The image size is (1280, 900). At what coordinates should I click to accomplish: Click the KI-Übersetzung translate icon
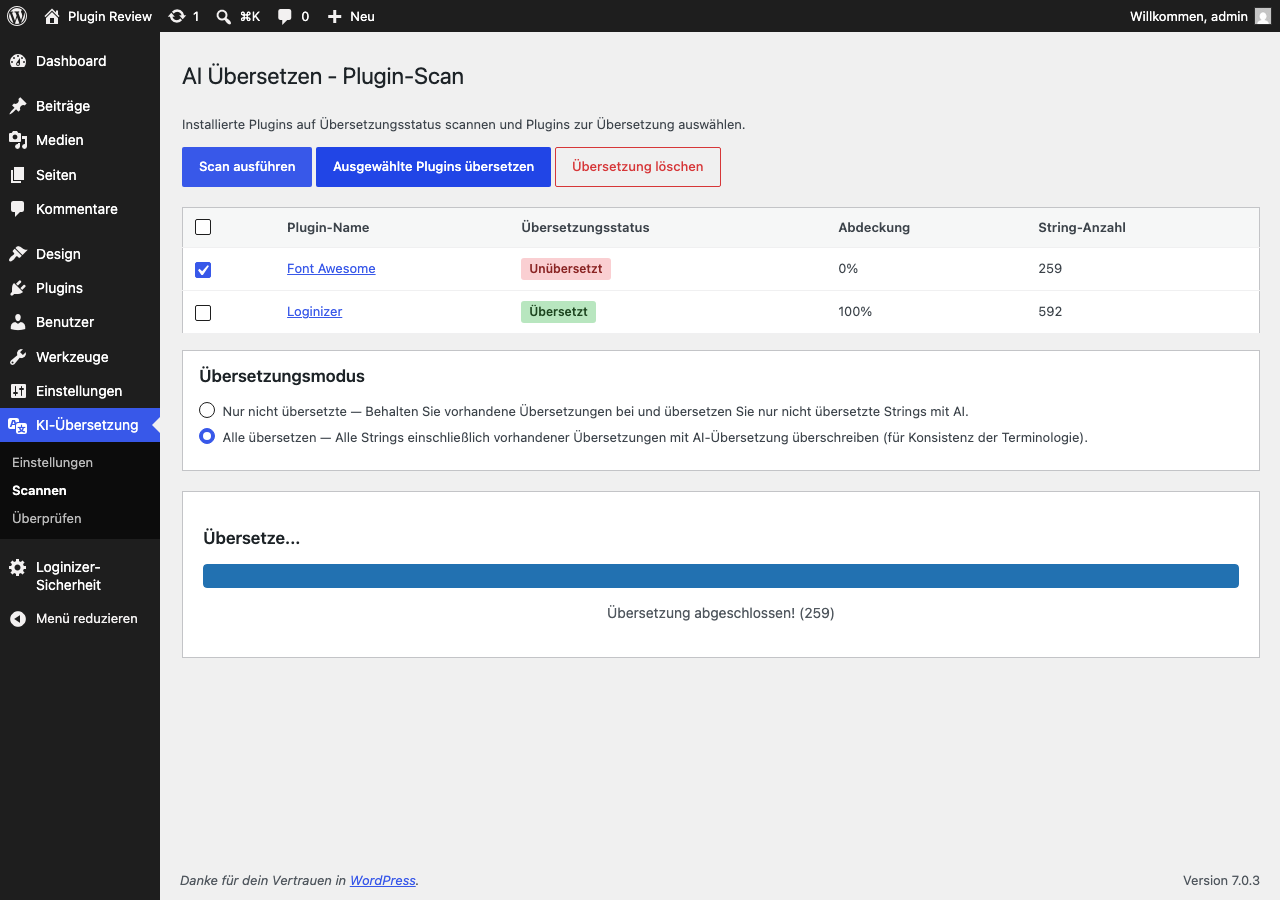point(18,425)
